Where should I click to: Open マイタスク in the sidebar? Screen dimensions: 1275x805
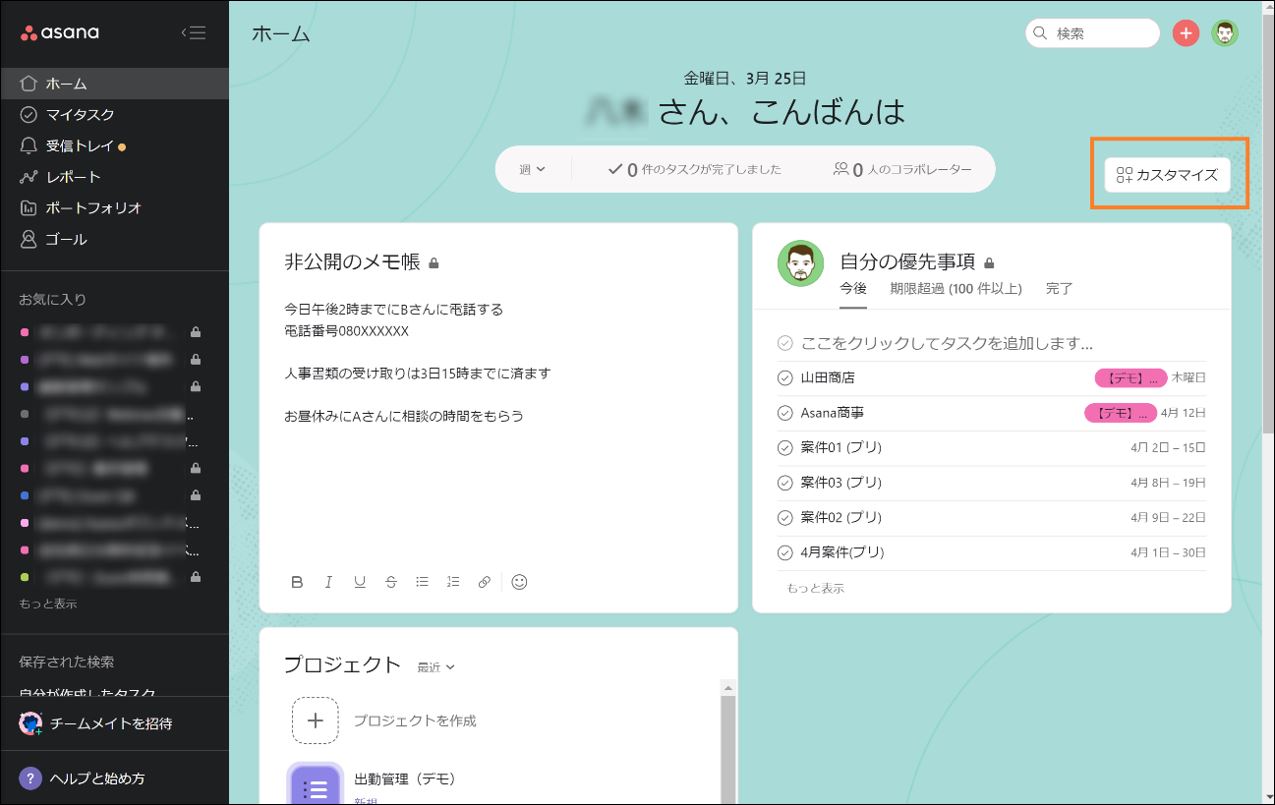(114, 115)
